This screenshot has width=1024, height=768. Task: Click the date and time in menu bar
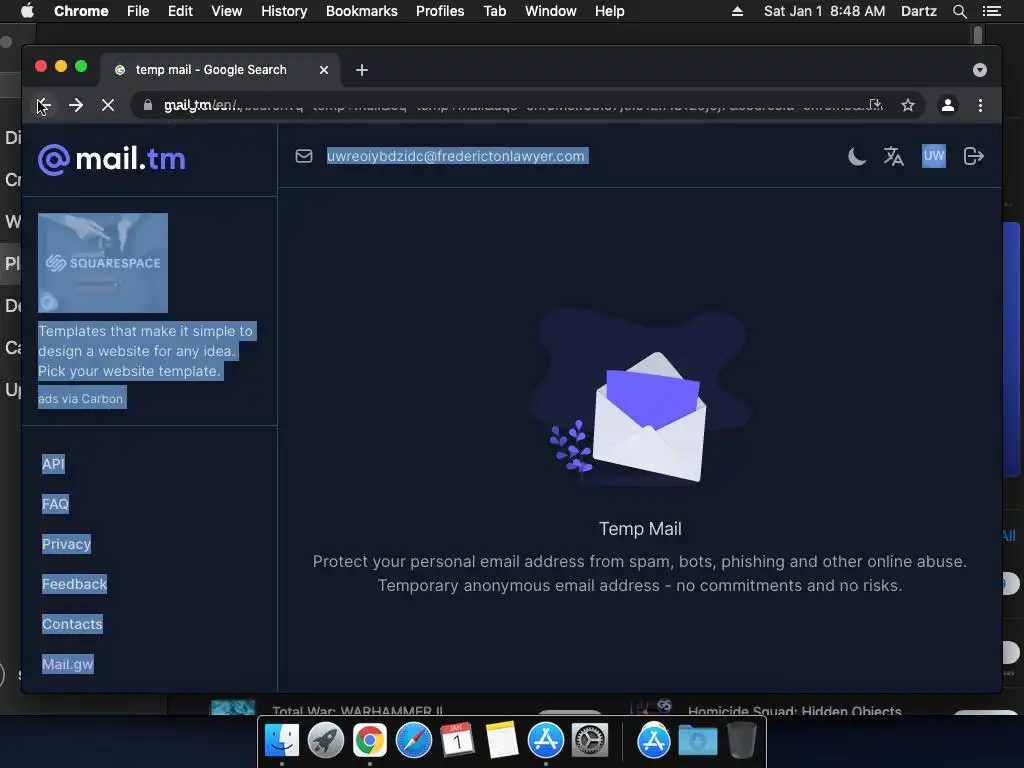(825, 11)
